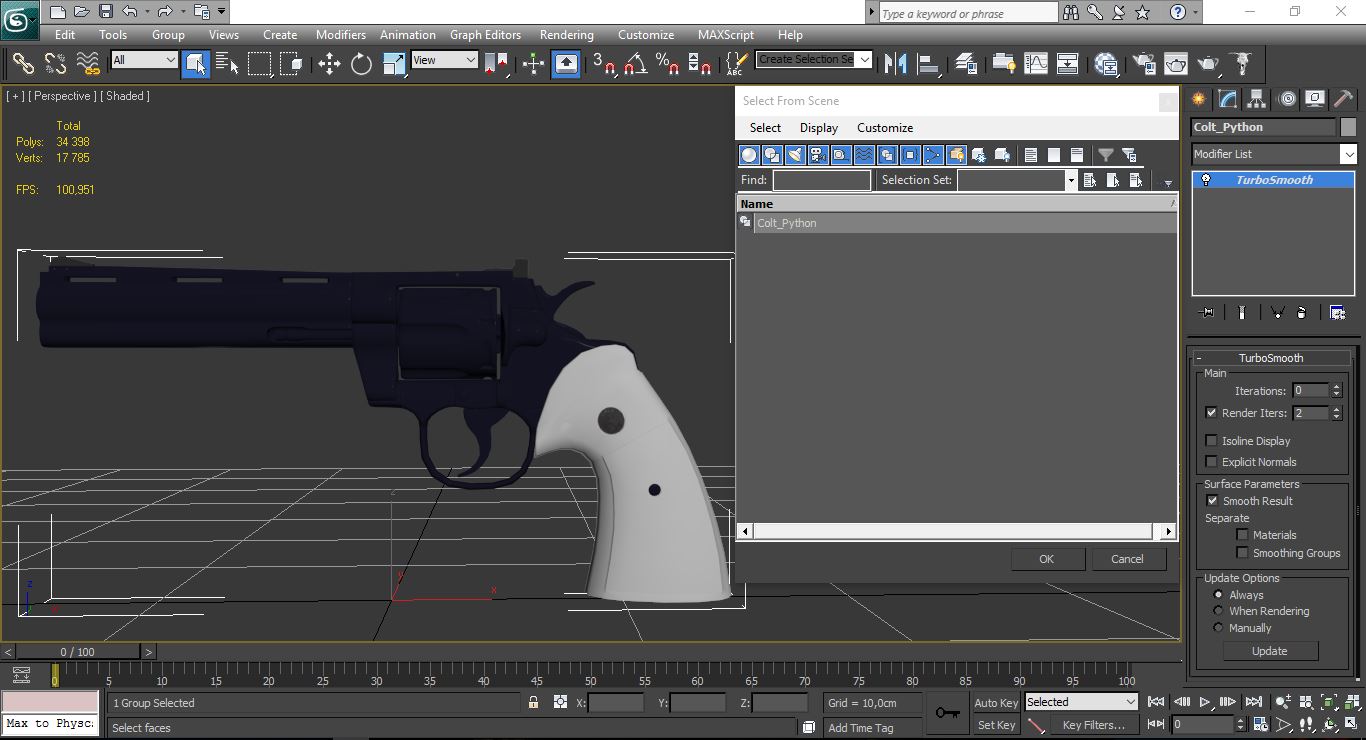Open the Curve Editor

click(1036, 64)
